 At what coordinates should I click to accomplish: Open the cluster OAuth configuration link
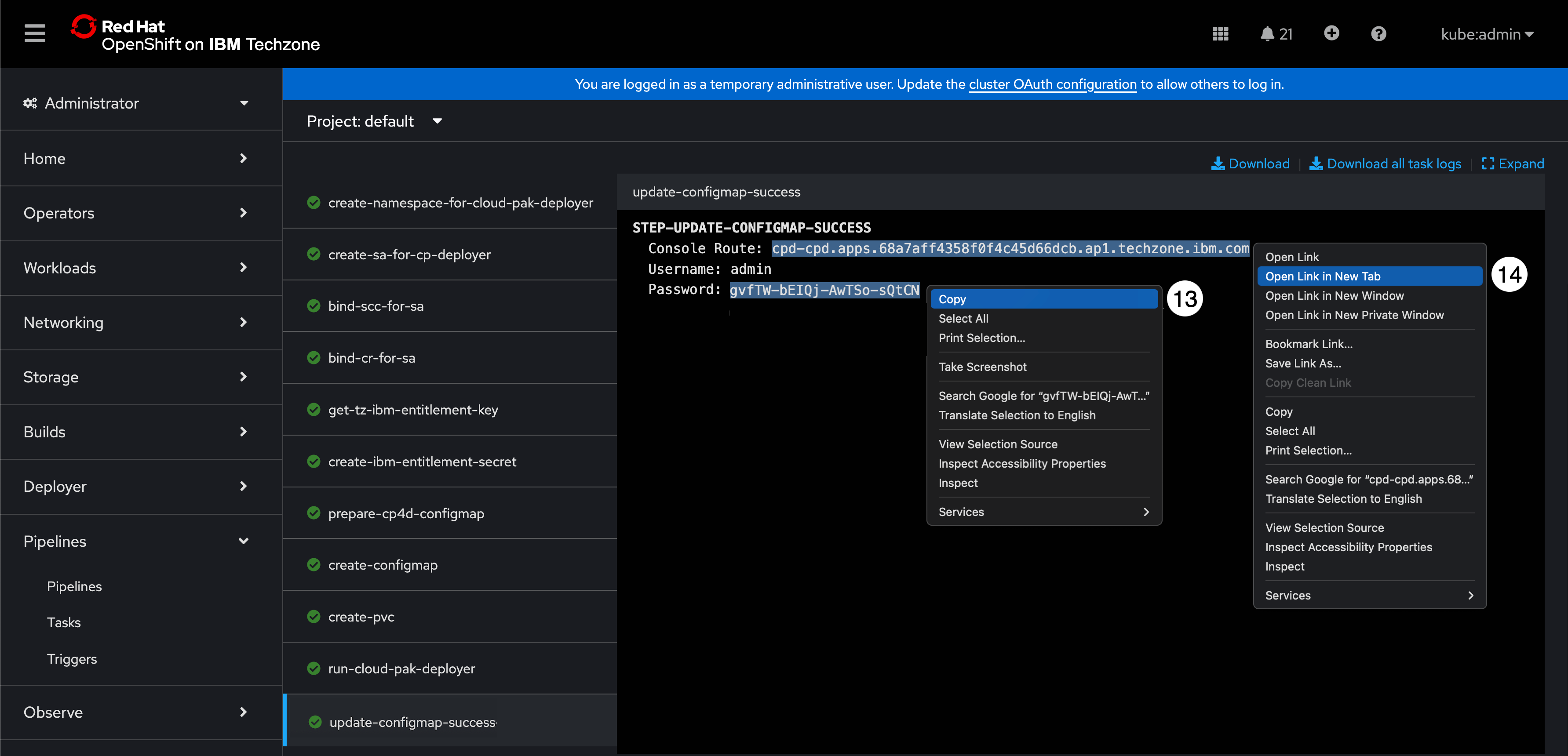pos(1052,84)
